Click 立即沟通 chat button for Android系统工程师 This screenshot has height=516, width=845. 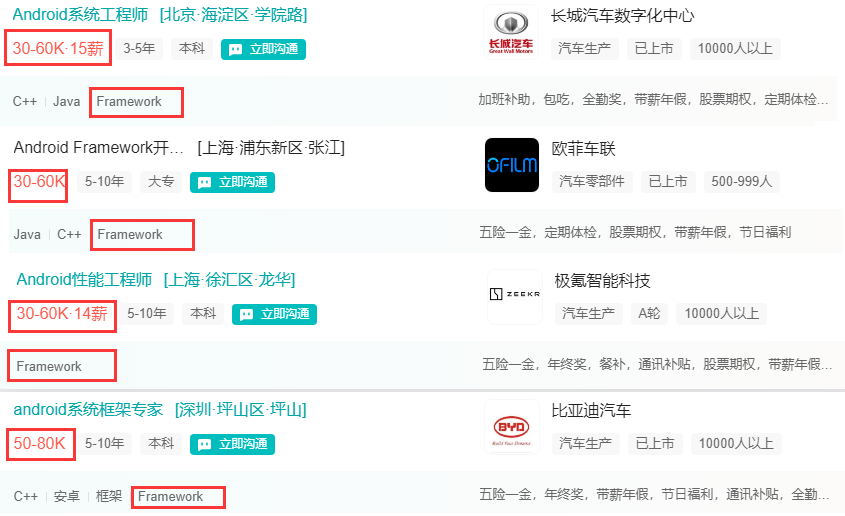264,49
